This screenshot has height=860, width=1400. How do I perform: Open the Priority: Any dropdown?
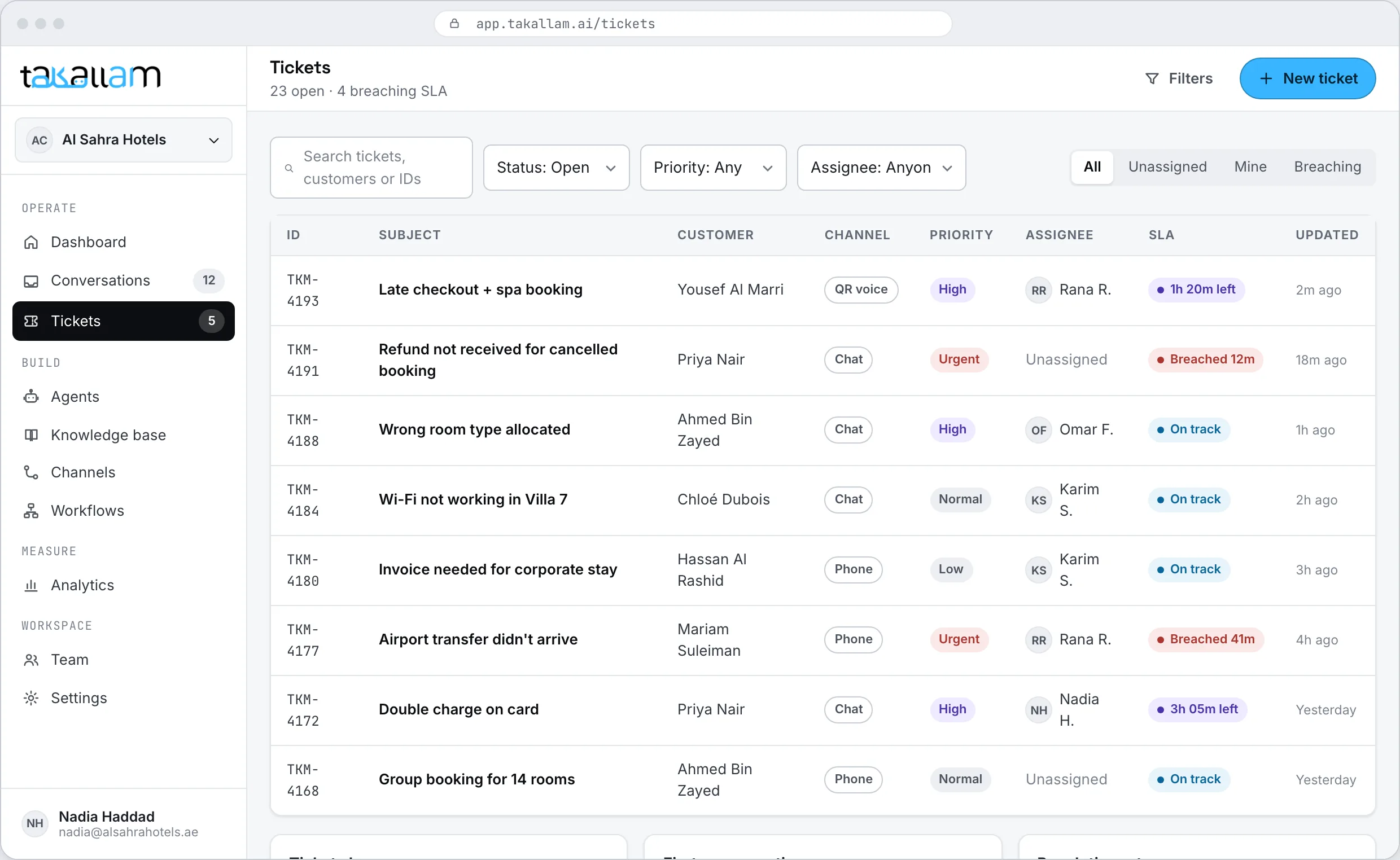point(713,168)
